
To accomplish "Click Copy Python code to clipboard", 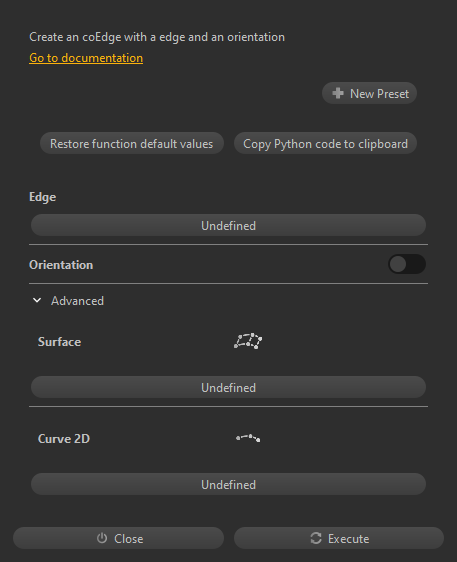I will (x=325, y=143).
